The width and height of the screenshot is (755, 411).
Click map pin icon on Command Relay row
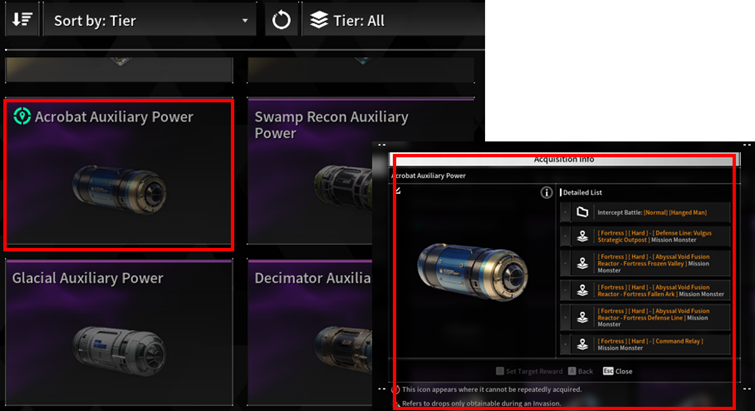coord(582,344)
